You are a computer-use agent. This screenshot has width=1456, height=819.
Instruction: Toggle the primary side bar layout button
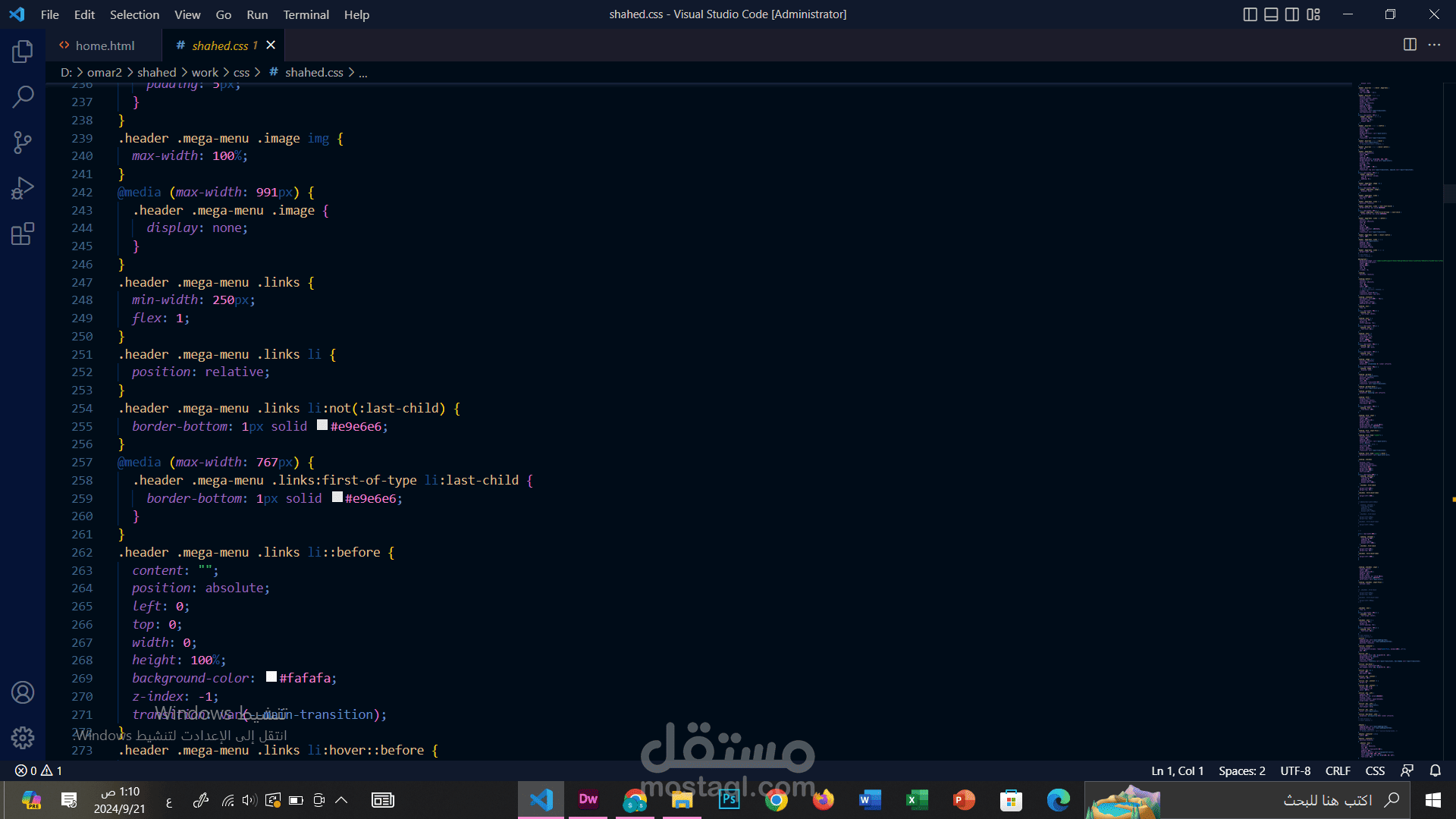tap(1250, 14)
